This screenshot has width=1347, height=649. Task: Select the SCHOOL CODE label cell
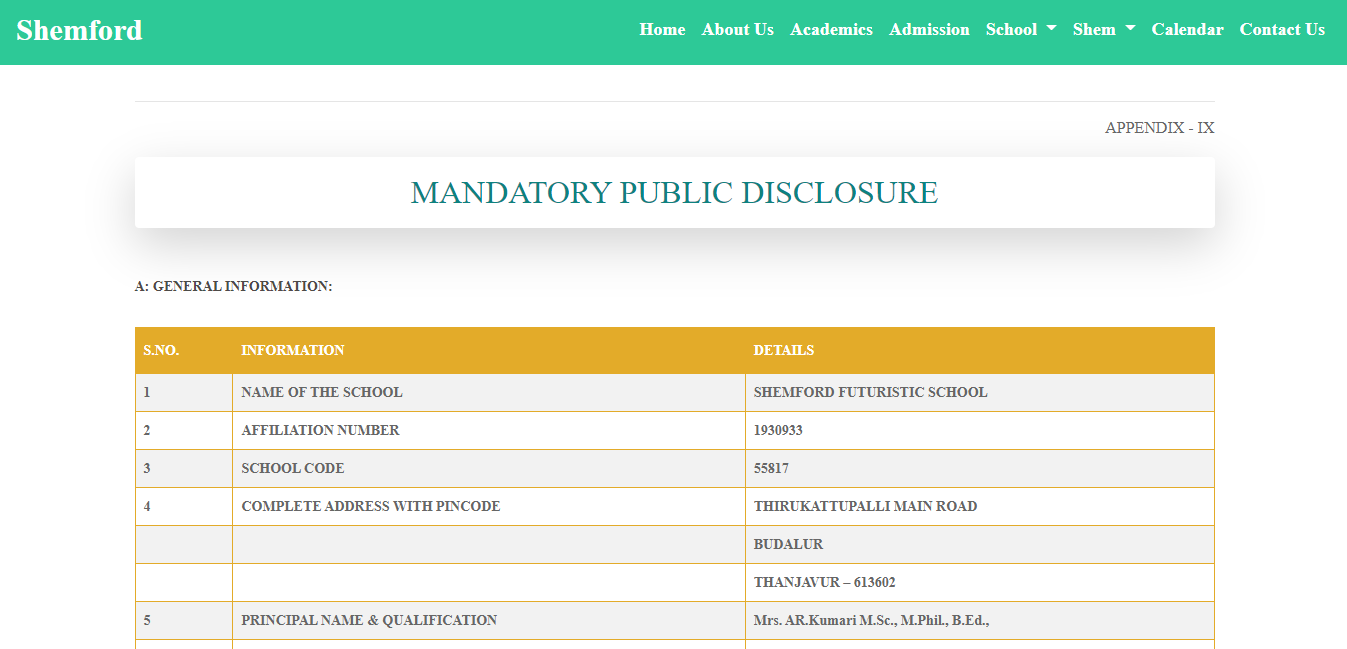pyautogui.click(x=489, y=468)
